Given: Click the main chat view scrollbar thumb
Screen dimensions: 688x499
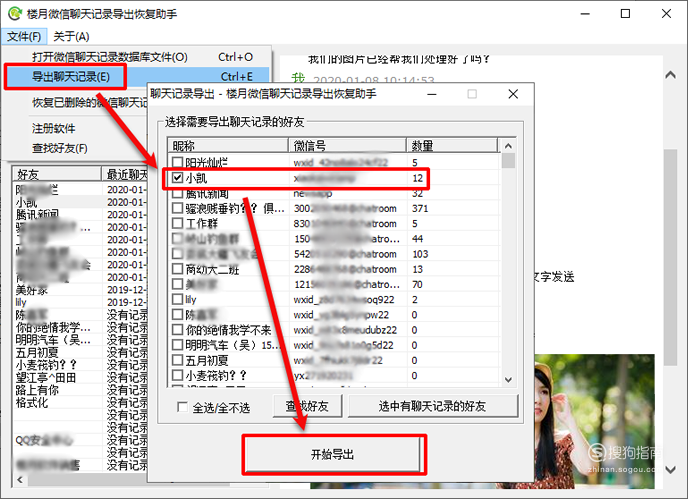Looking at the screenshot, I should [x=670, y=257].
